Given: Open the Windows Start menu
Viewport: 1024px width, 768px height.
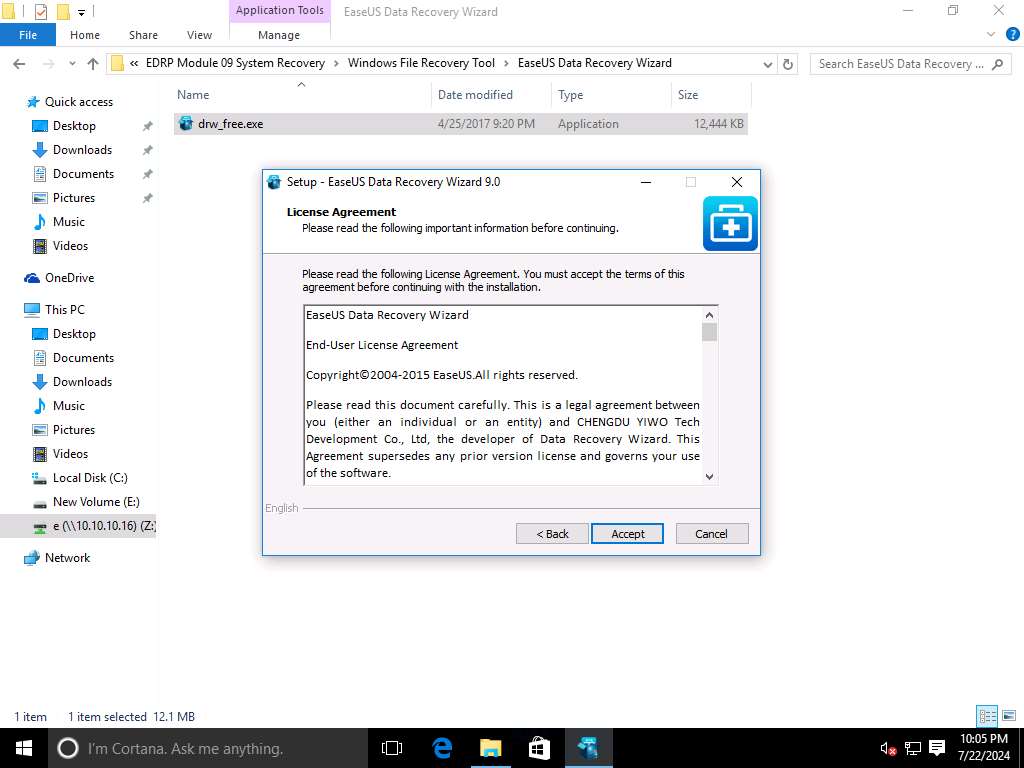Looking at the screenshot, I should pos(24,748).
